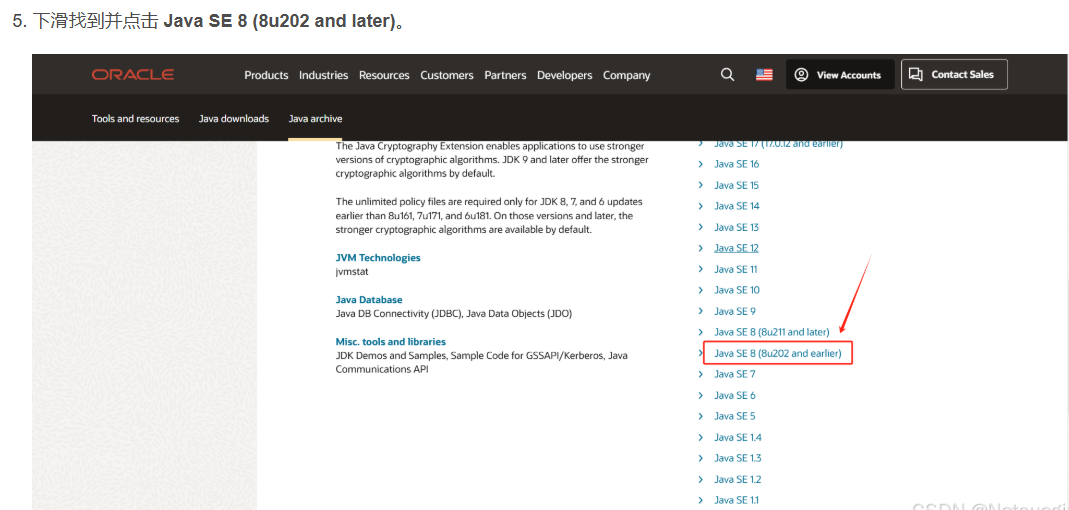This screenshot has width=1069, height=510.
Task: Open the Java SE 9 link
Action: click(735, 311)
